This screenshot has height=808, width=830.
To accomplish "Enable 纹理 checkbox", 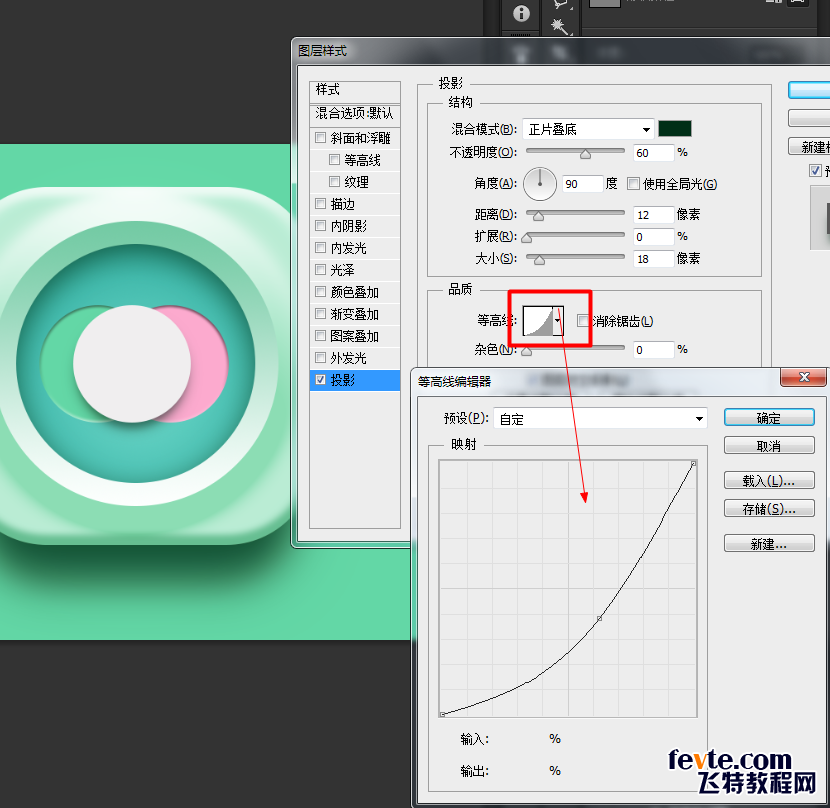I will pos(333,182).
